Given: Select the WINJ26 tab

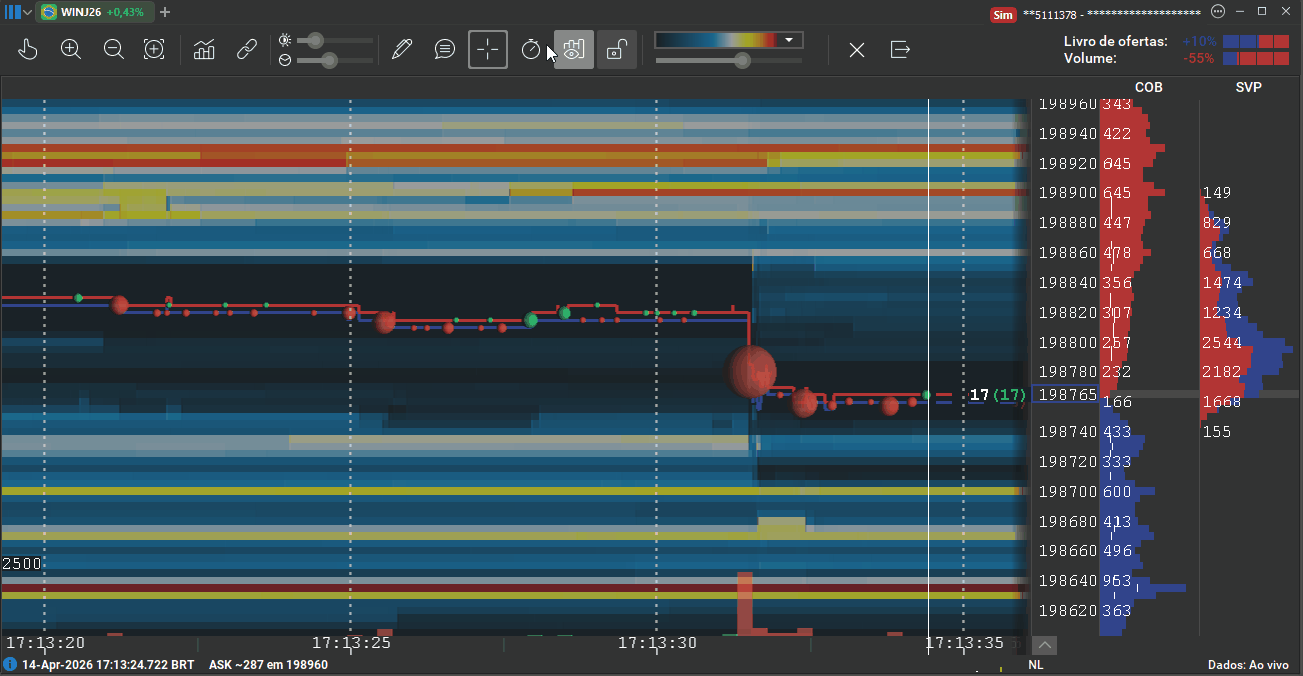Looking at the screenshot, I should click(94, 12).
